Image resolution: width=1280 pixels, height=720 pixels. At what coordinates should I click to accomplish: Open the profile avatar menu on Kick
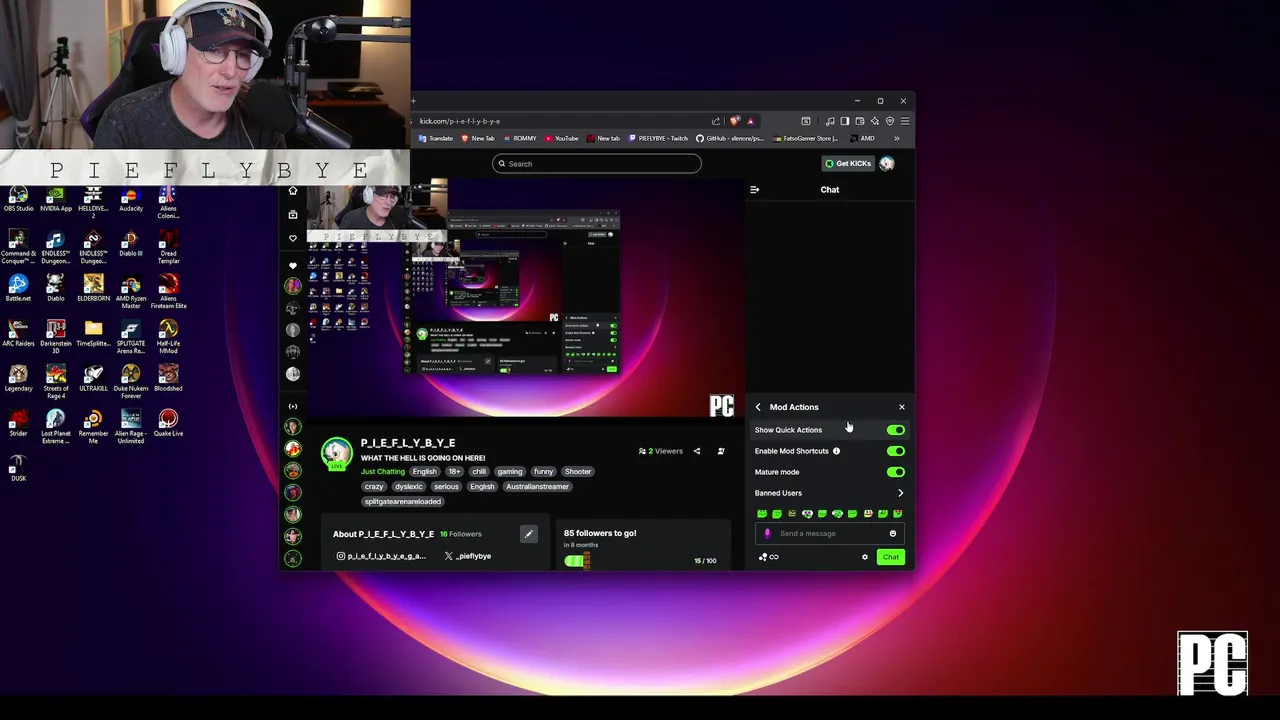pos(887,163)
